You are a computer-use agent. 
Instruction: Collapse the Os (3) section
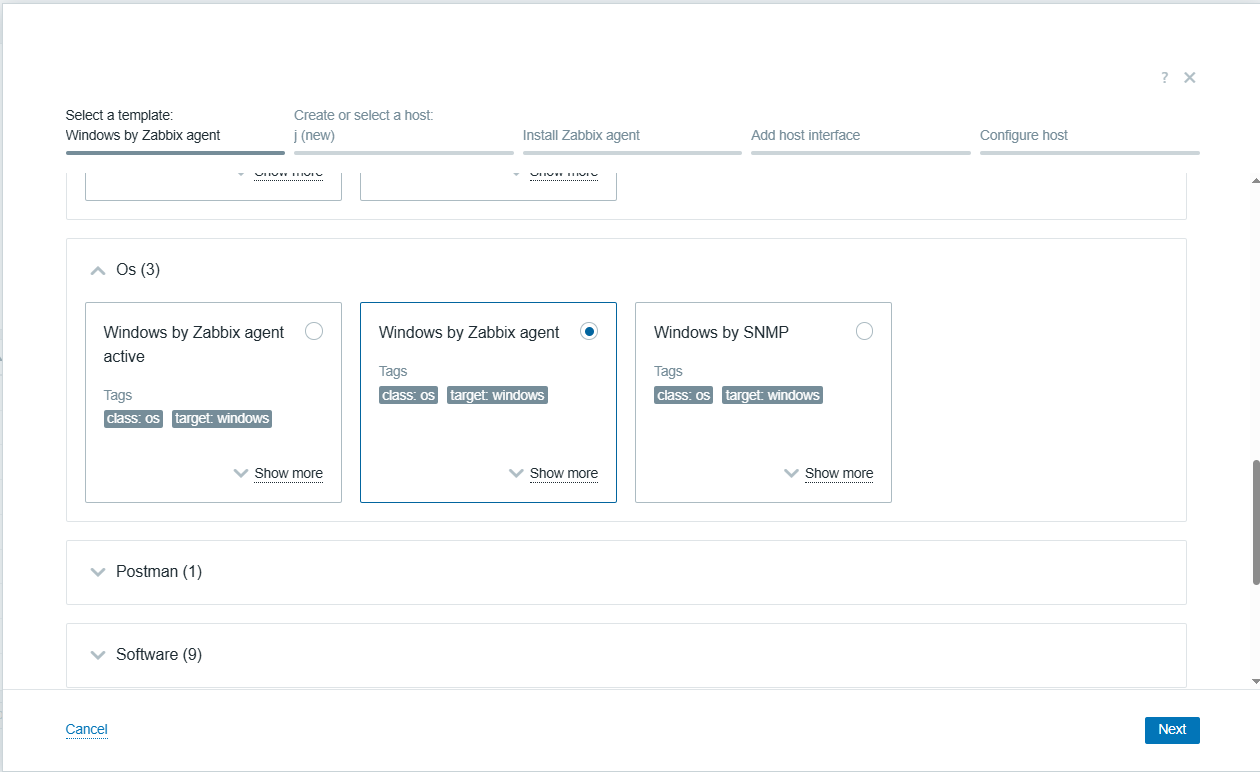pyautogui.click(x=97, y=270)
